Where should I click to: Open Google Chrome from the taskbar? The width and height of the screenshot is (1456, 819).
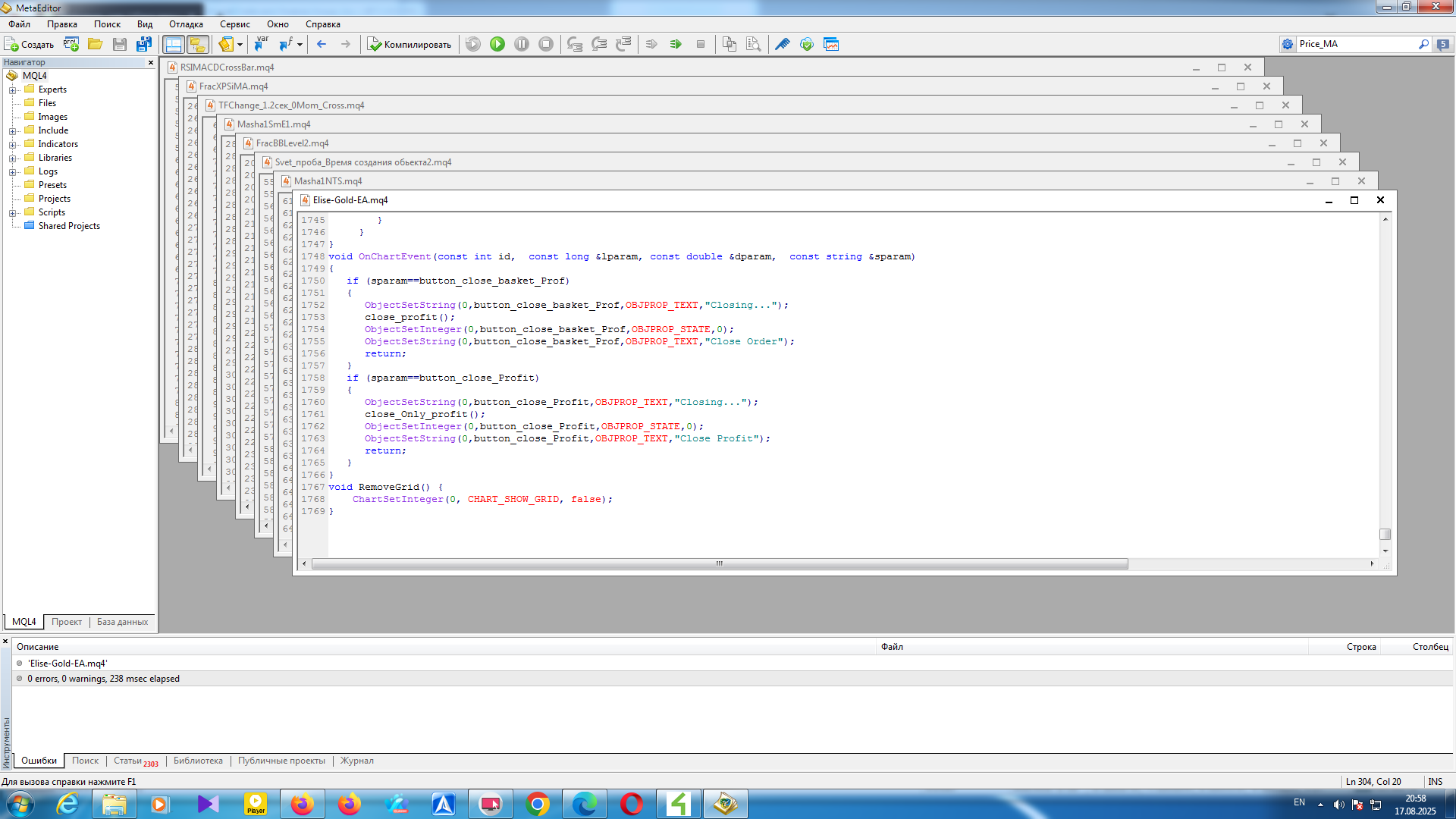pyautogui.click(x=538, y=804)
